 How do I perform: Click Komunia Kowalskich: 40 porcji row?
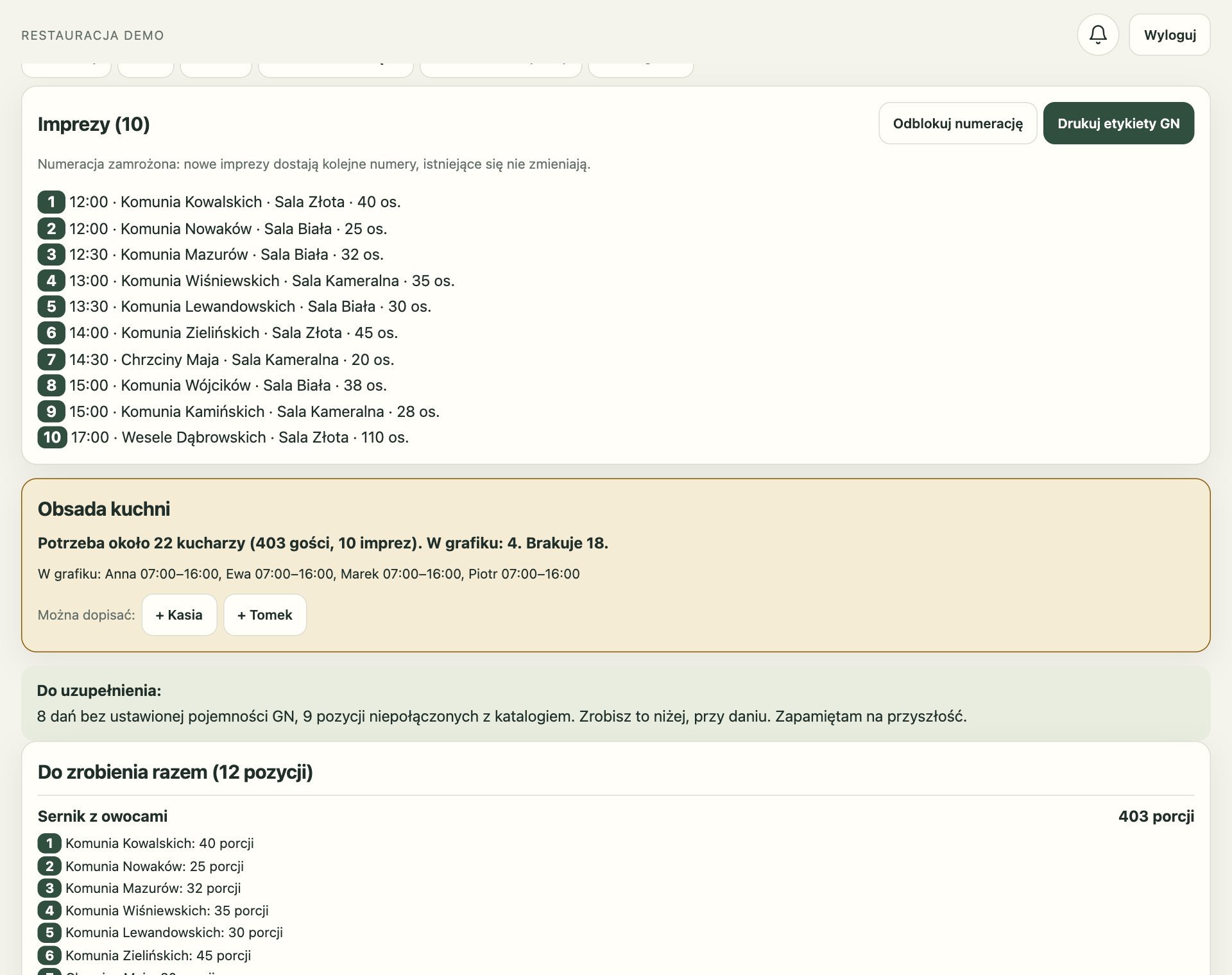tap(146, 844)
